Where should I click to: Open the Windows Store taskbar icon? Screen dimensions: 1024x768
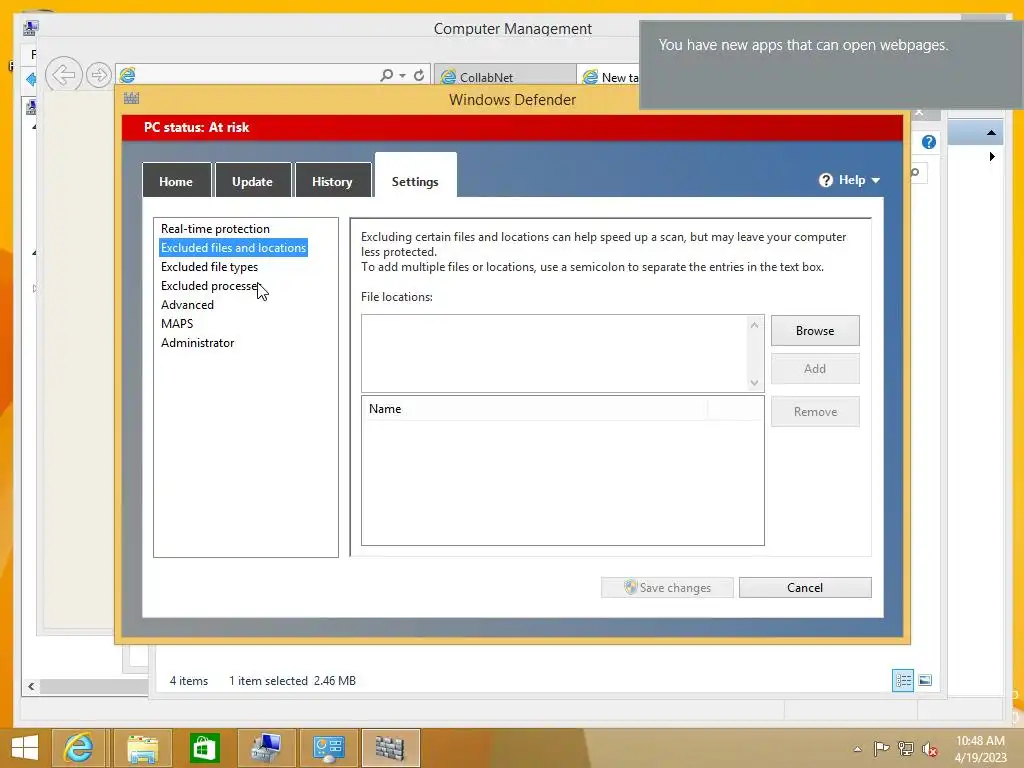pyautogui.click(x=204, y=748)
